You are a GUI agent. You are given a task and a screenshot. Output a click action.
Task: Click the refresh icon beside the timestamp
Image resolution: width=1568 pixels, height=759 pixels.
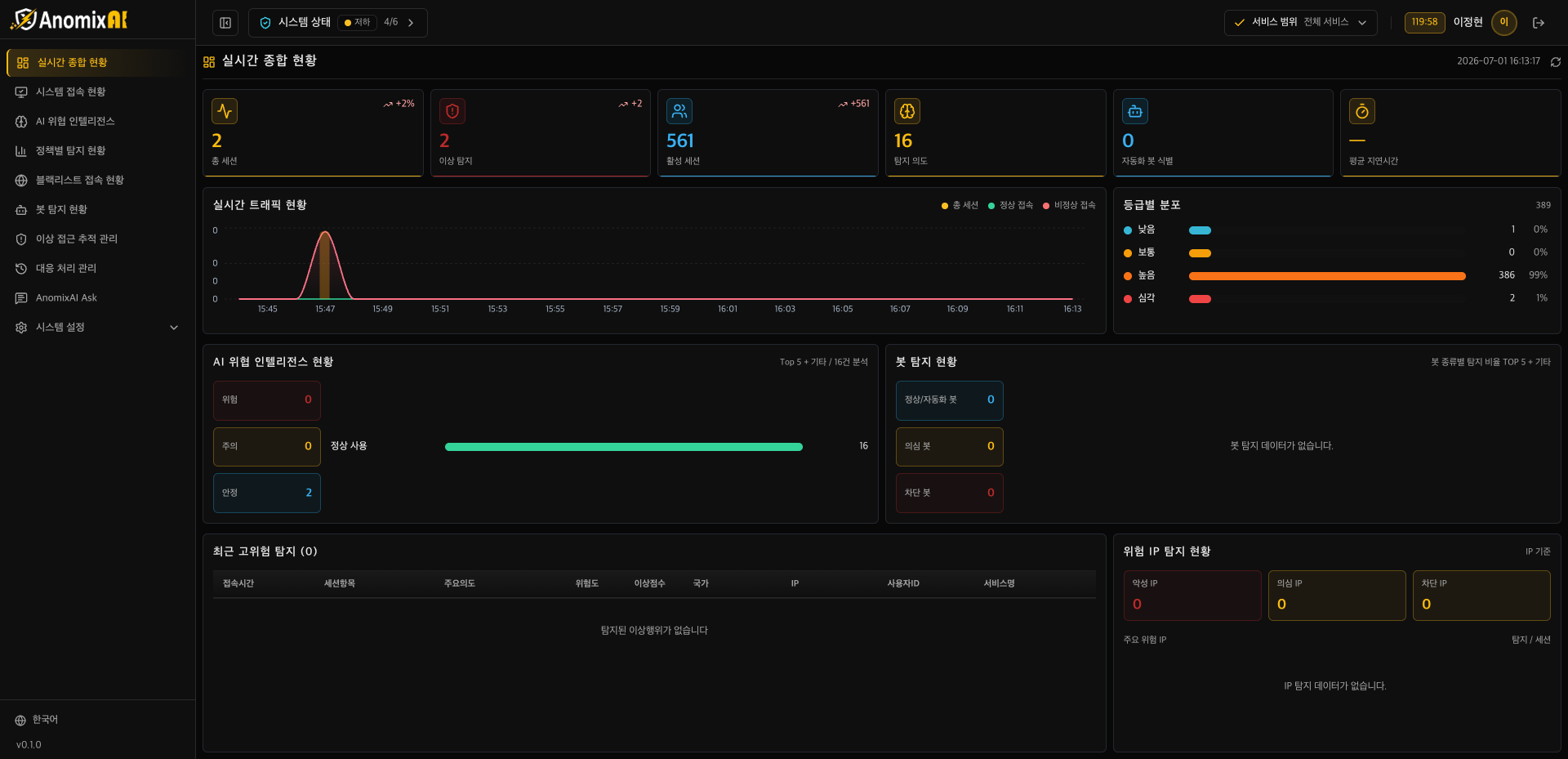(1556, 62)
